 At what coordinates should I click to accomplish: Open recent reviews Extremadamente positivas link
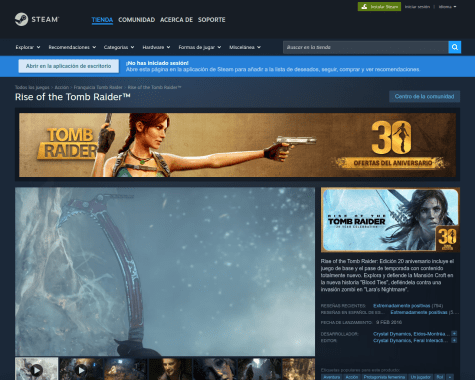(402, 306)
